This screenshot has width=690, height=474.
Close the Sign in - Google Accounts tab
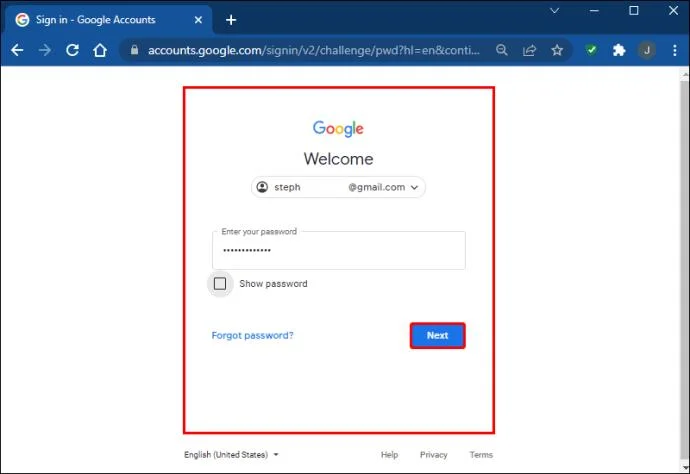198,20
